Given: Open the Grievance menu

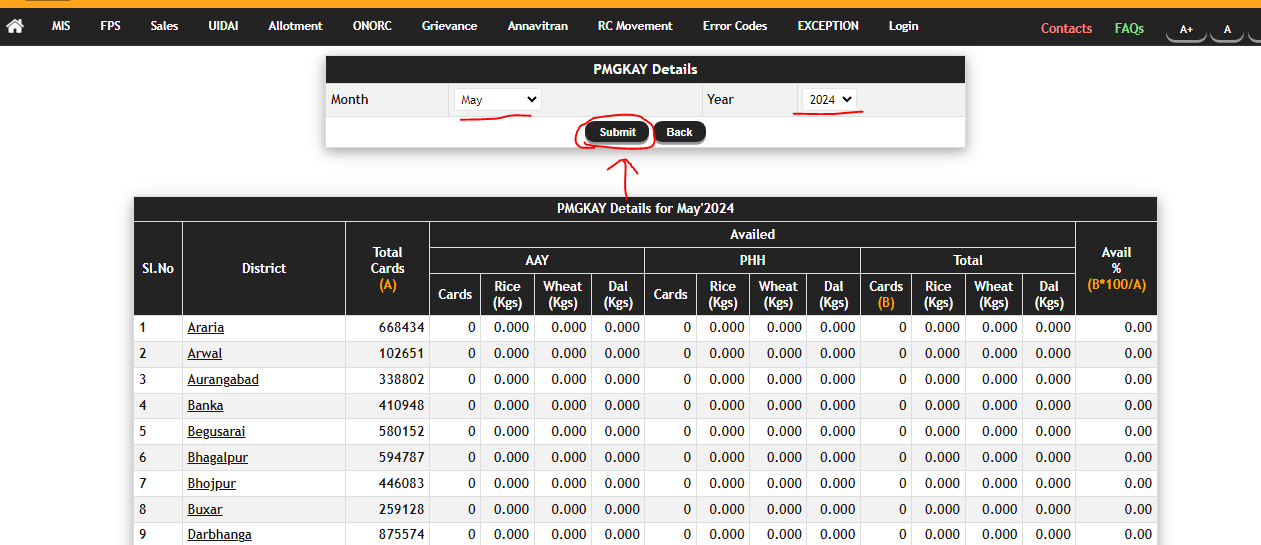Looking at the screenshot, I should point(449,26).
